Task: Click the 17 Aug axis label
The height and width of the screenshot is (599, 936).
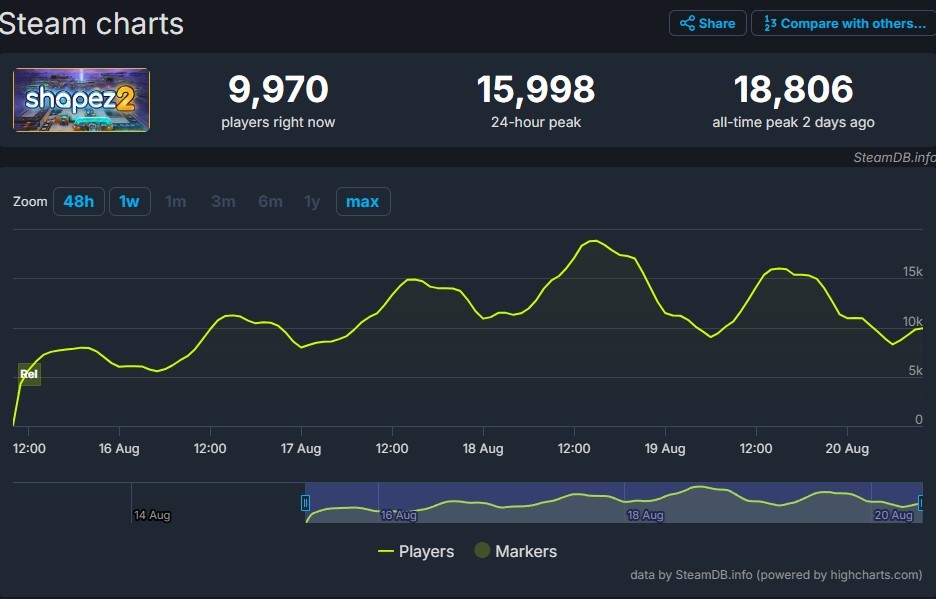Action: pos(301,449)
